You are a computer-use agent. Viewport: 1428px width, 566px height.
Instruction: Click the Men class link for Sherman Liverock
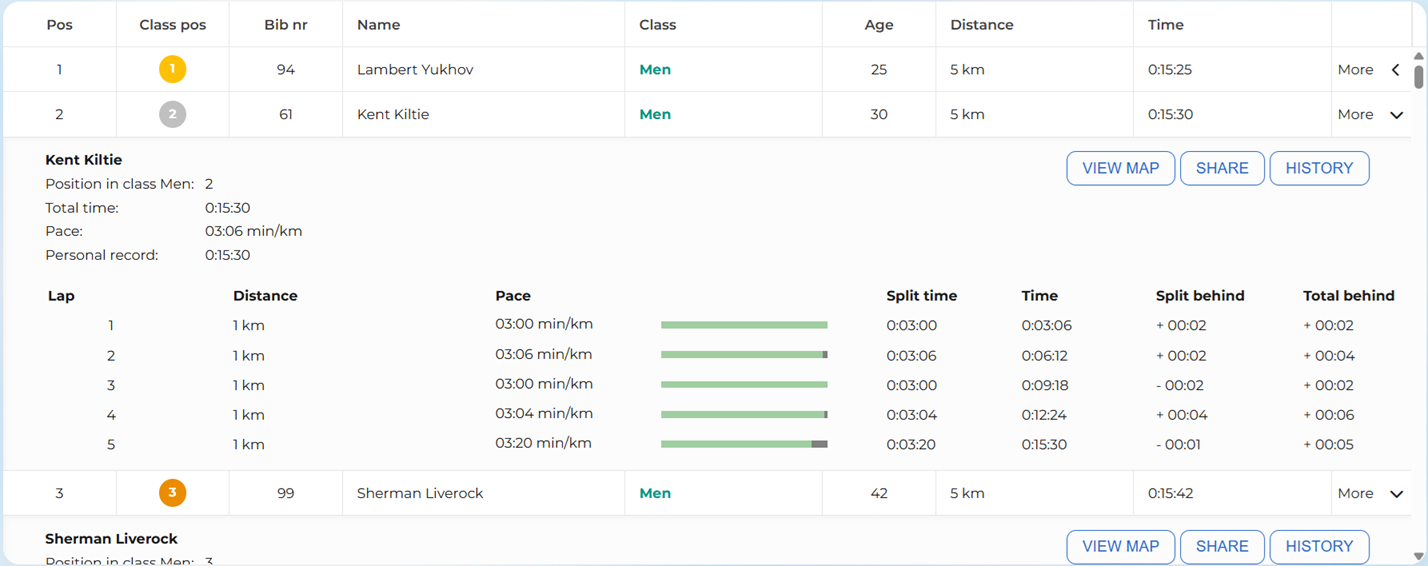(655, 494)
